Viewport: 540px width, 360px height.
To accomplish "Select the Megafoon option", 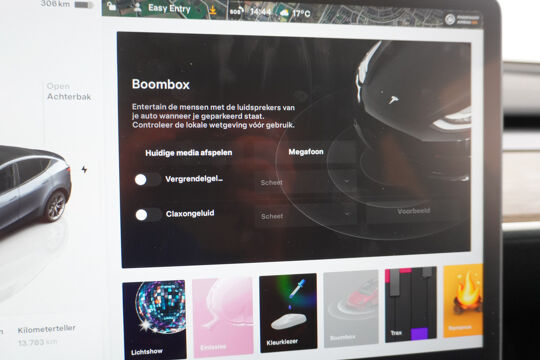I will [306, 152].
